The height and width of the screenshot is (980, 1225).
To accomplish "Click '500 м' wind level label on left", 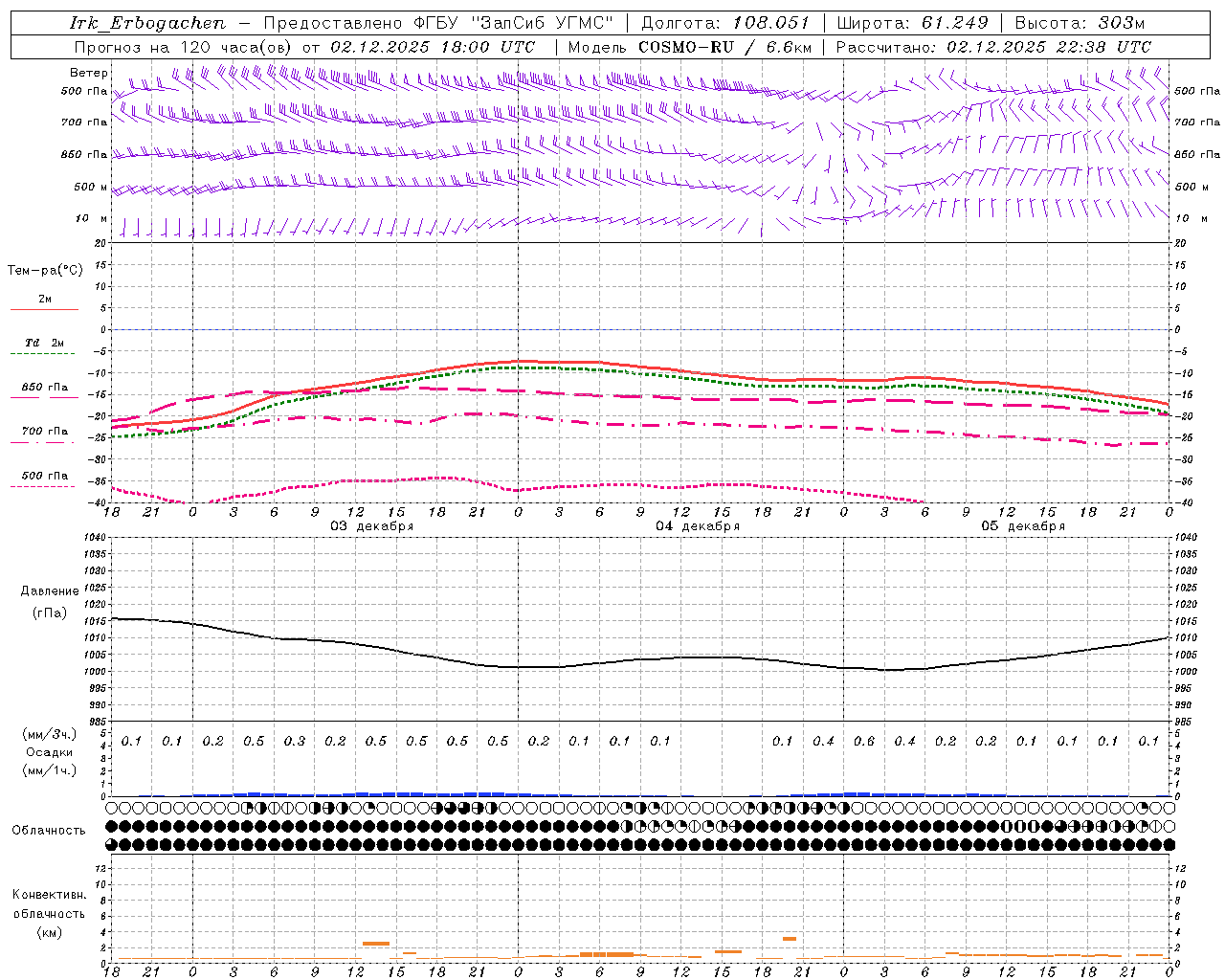I will [91, 187].
